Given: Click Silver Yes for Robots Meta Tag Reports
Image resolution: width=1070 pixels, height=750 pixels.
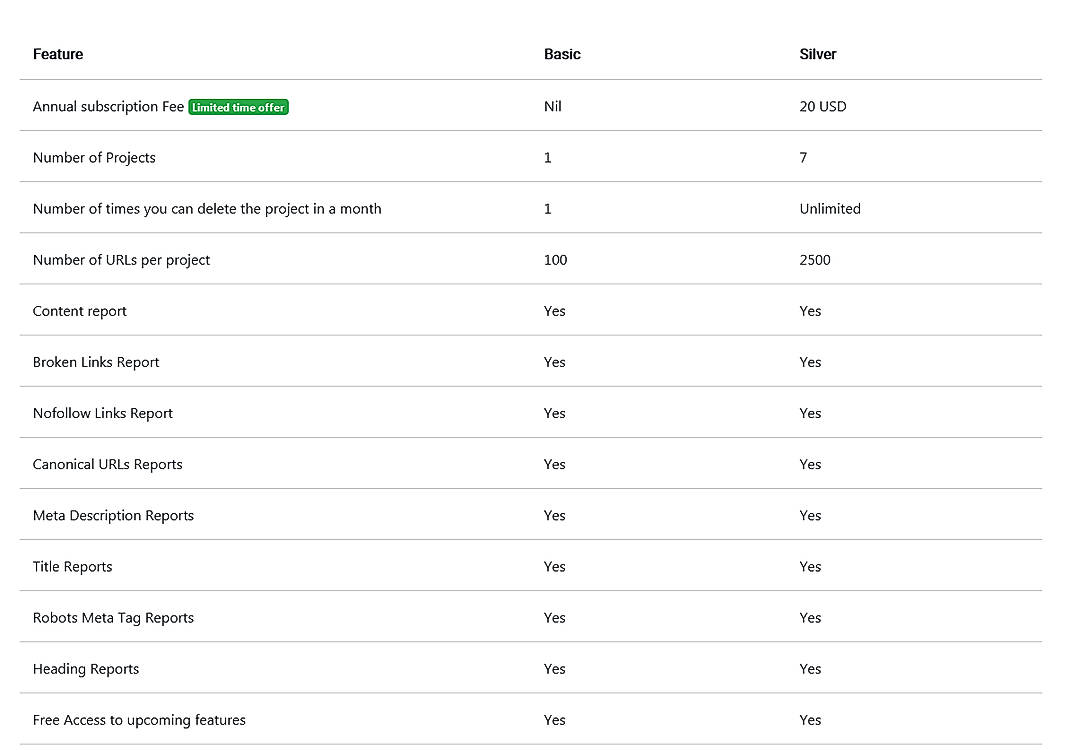Looking at the screenshot, I should (x=810, y=618).
